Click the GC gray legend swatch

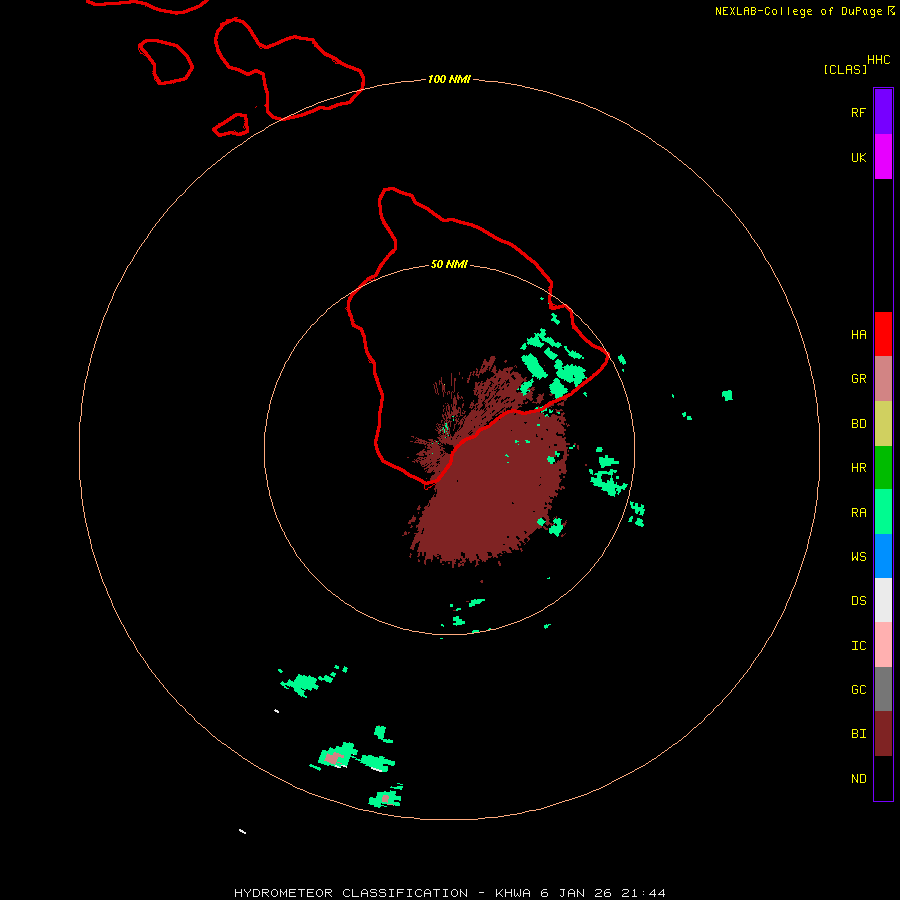883,689
